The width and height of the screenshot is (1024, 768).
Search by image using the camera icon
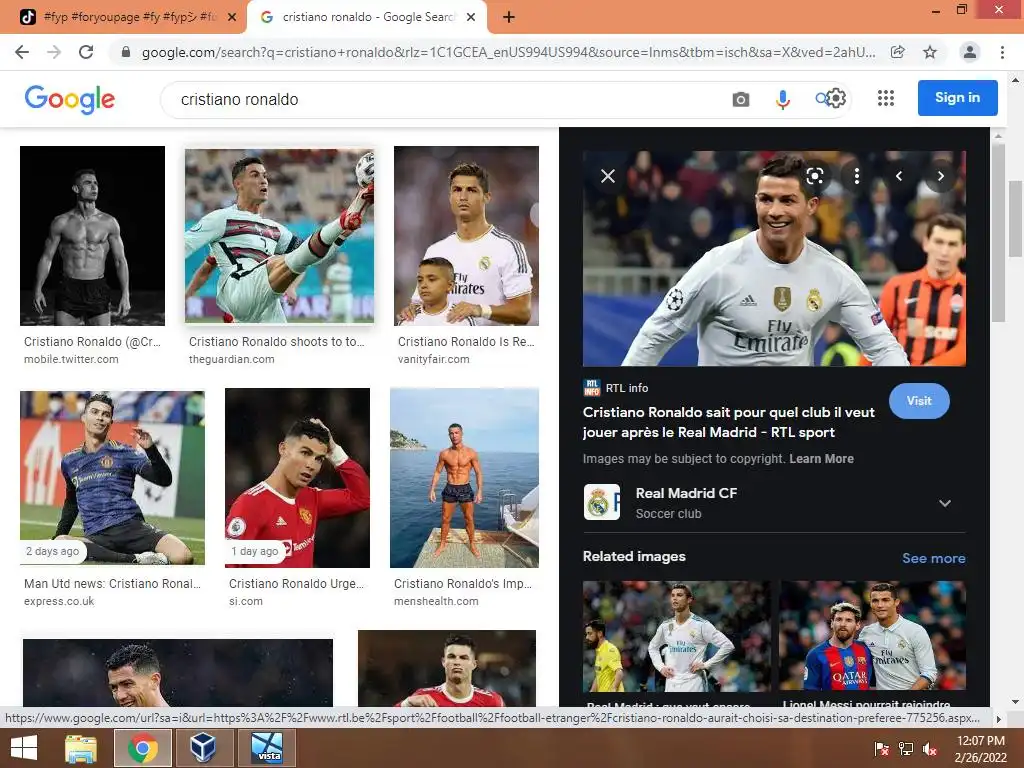(741, 99)
